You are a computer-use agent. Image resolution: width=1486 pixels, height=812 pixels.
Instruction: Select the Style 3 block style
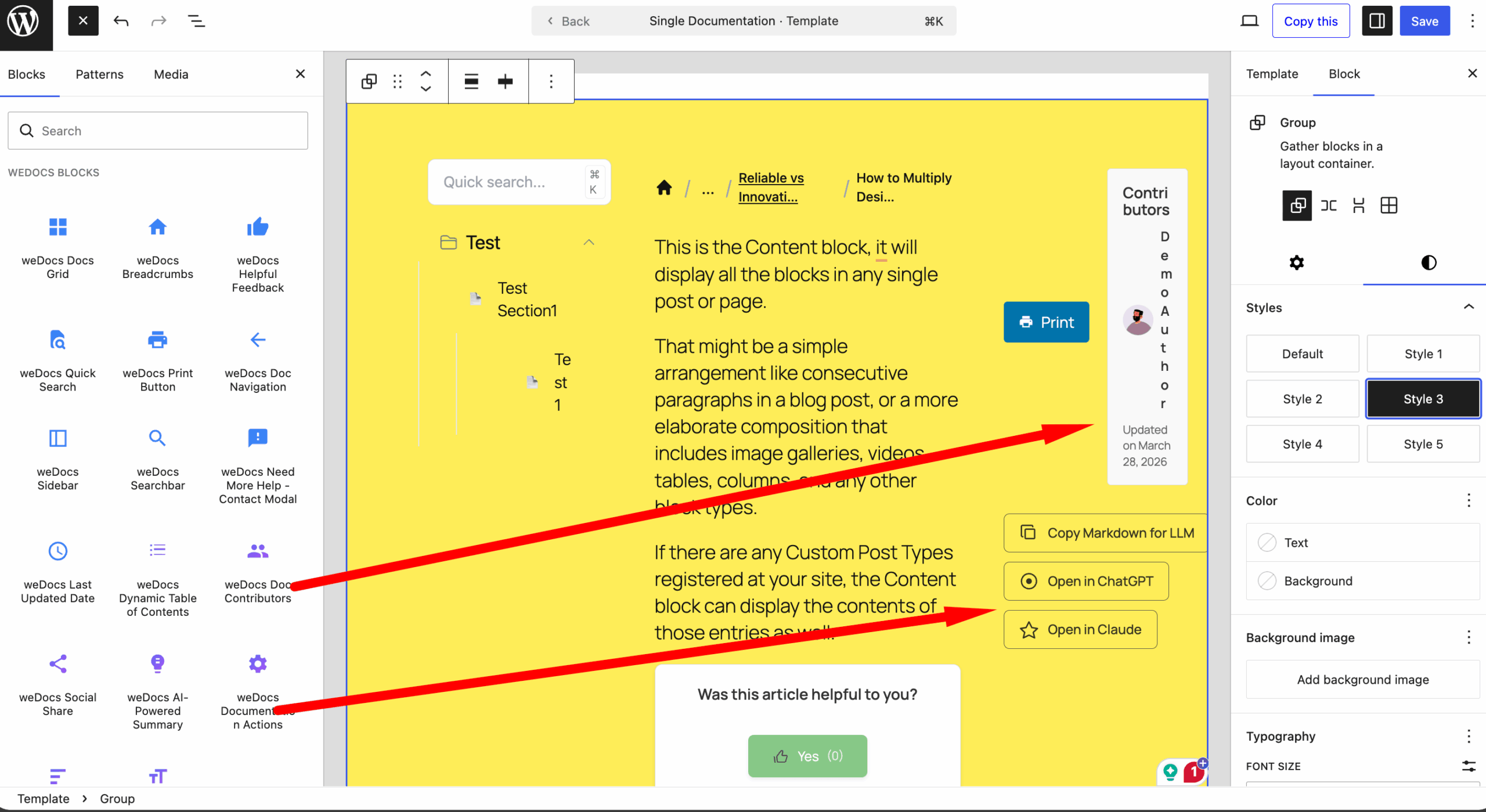tap(1423, 399)
